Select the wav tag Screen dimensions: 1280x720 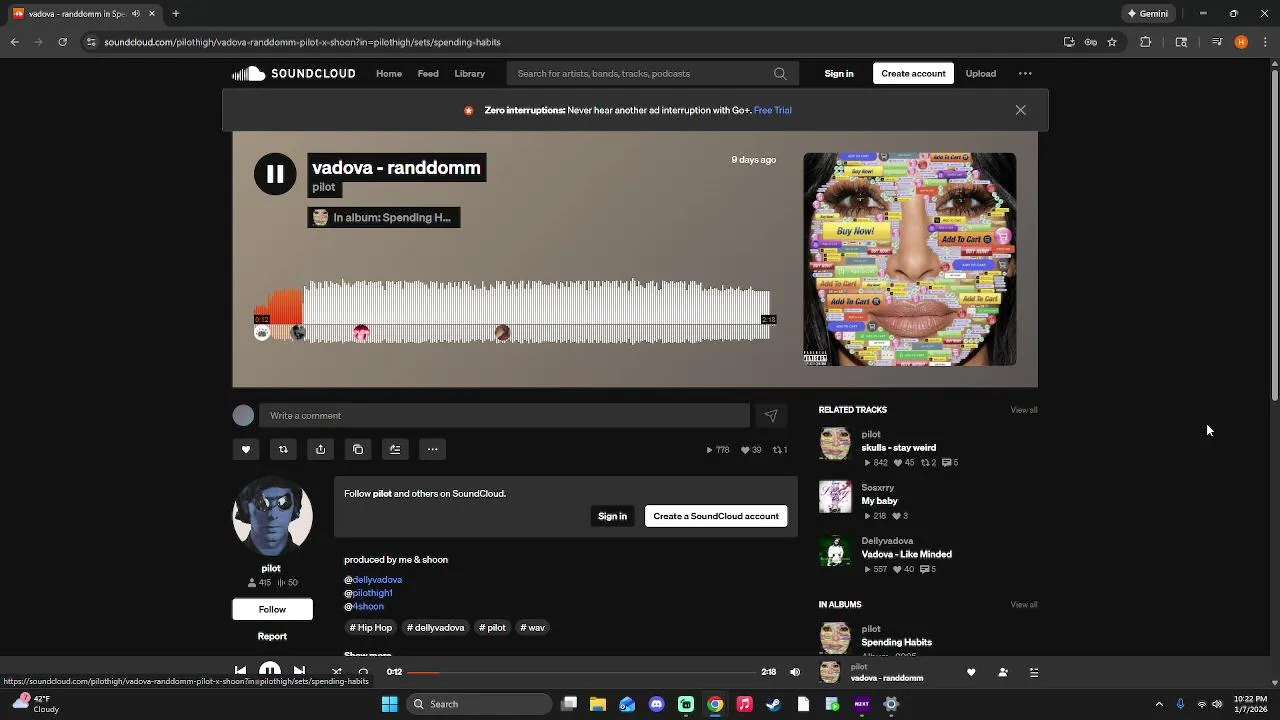(533, 628)
